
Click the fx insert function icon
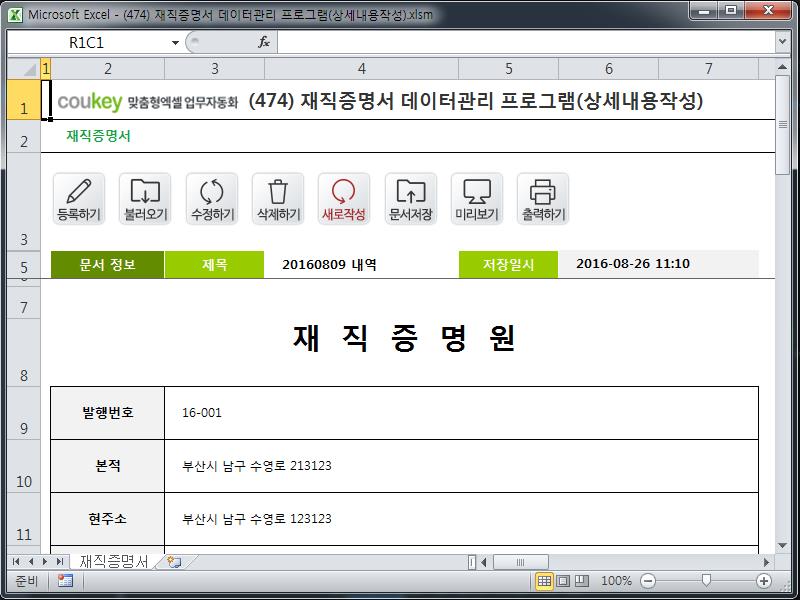(264, 42)
